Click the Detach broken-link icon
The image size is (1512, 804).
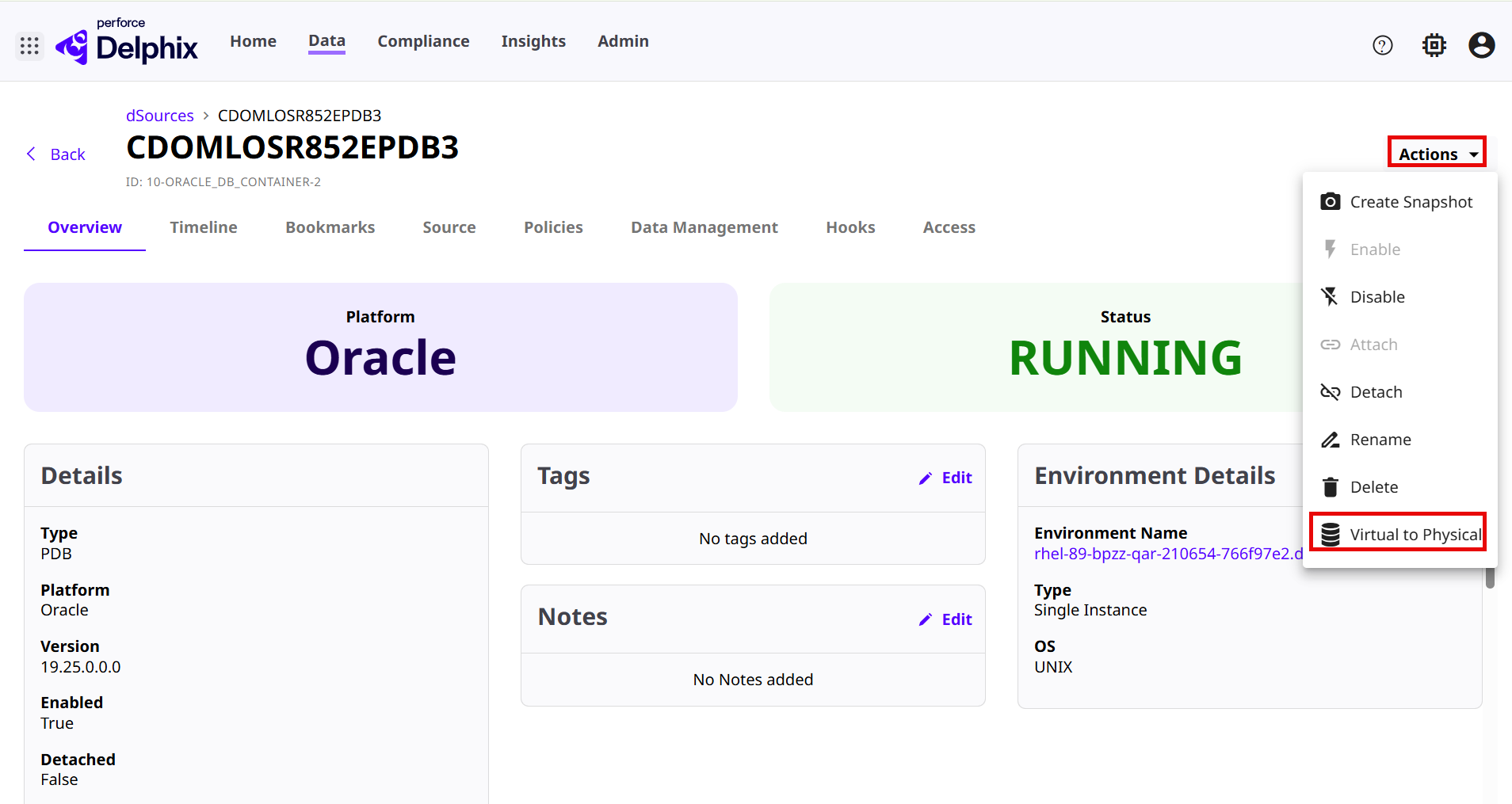[x=1330, y=392]
